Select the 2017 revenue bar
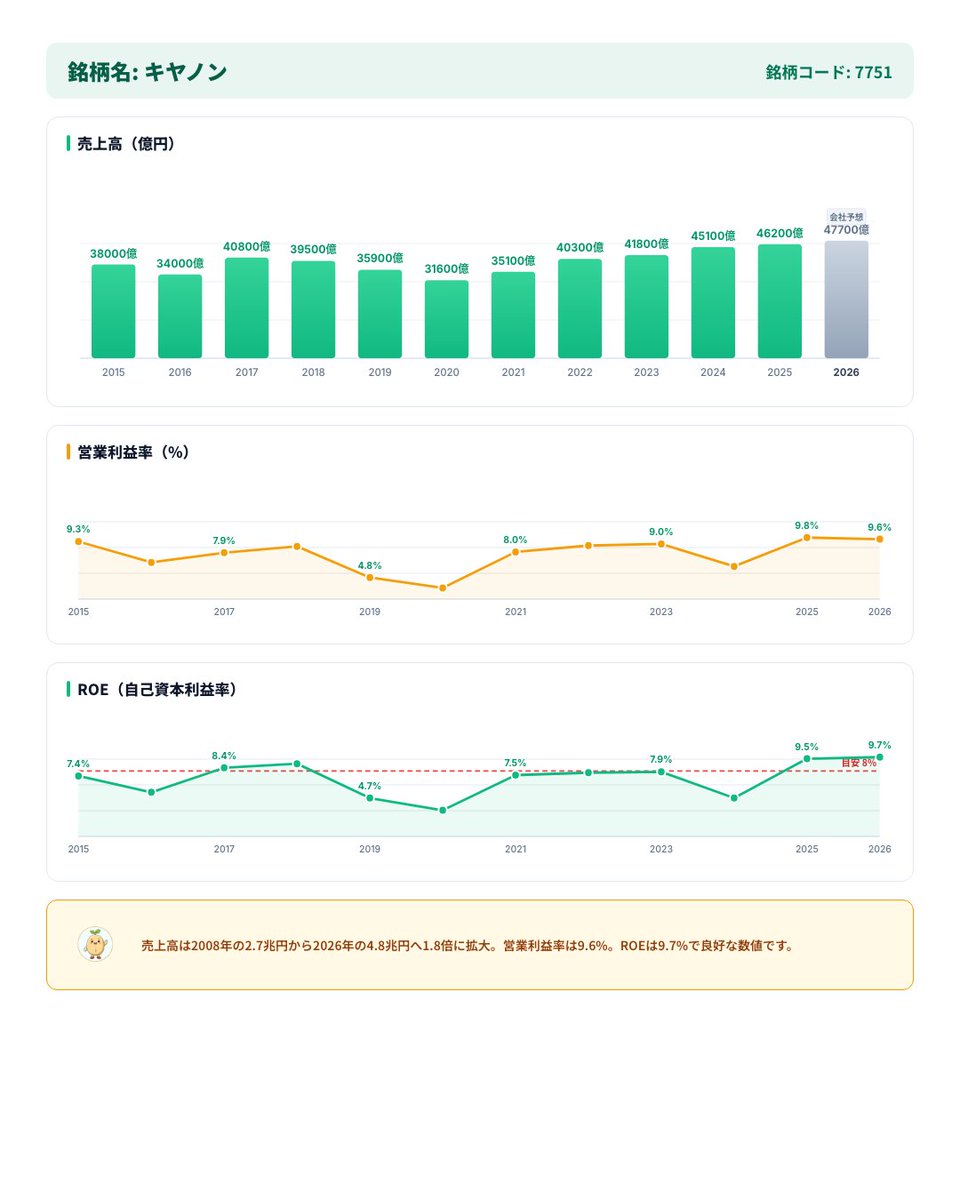The width and height of the screenshot is (960, 1200). pos(246,308)
